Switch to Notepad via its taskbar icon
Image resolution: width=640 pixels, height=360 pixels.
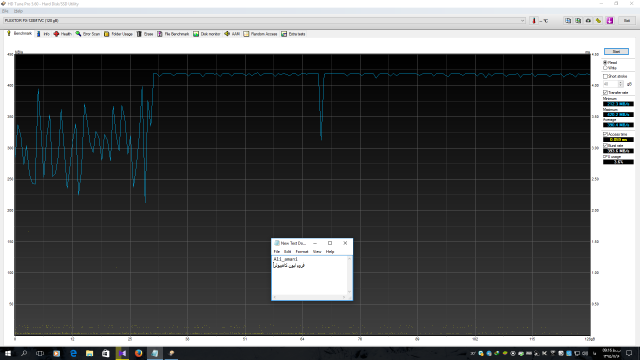pos(155,353)
